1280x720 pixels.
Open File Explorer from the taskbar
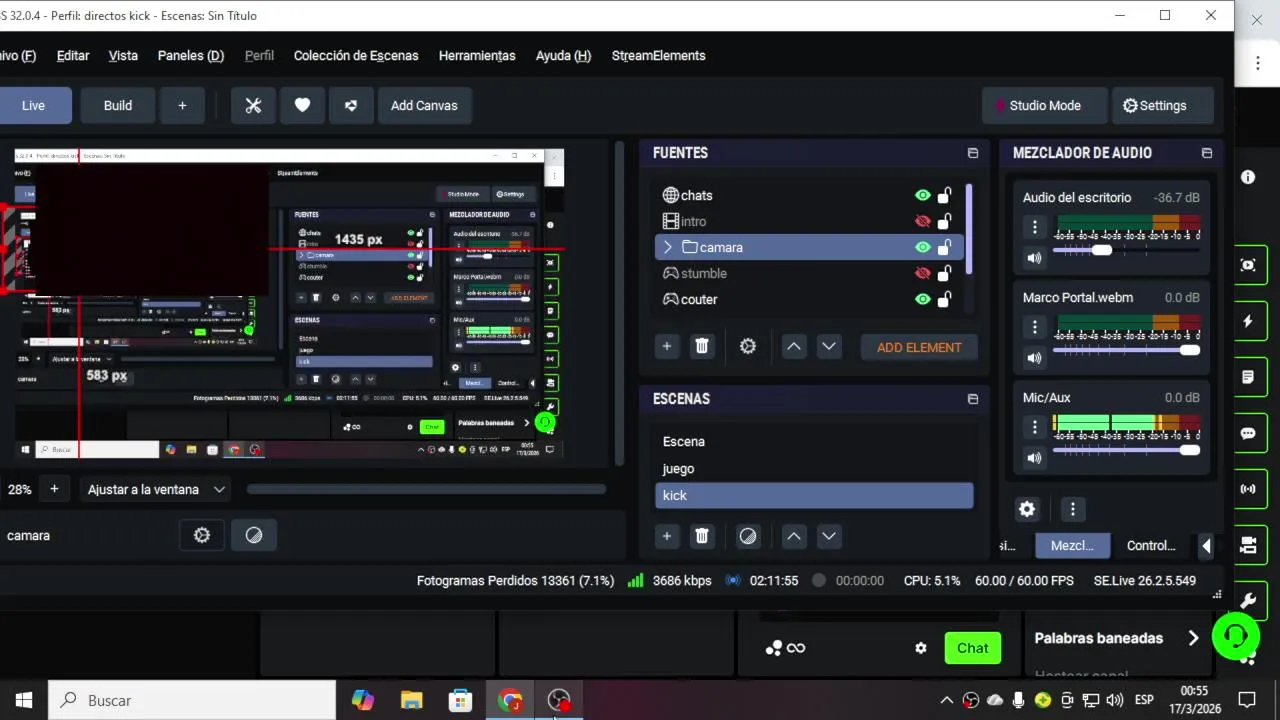pos(411,700)
